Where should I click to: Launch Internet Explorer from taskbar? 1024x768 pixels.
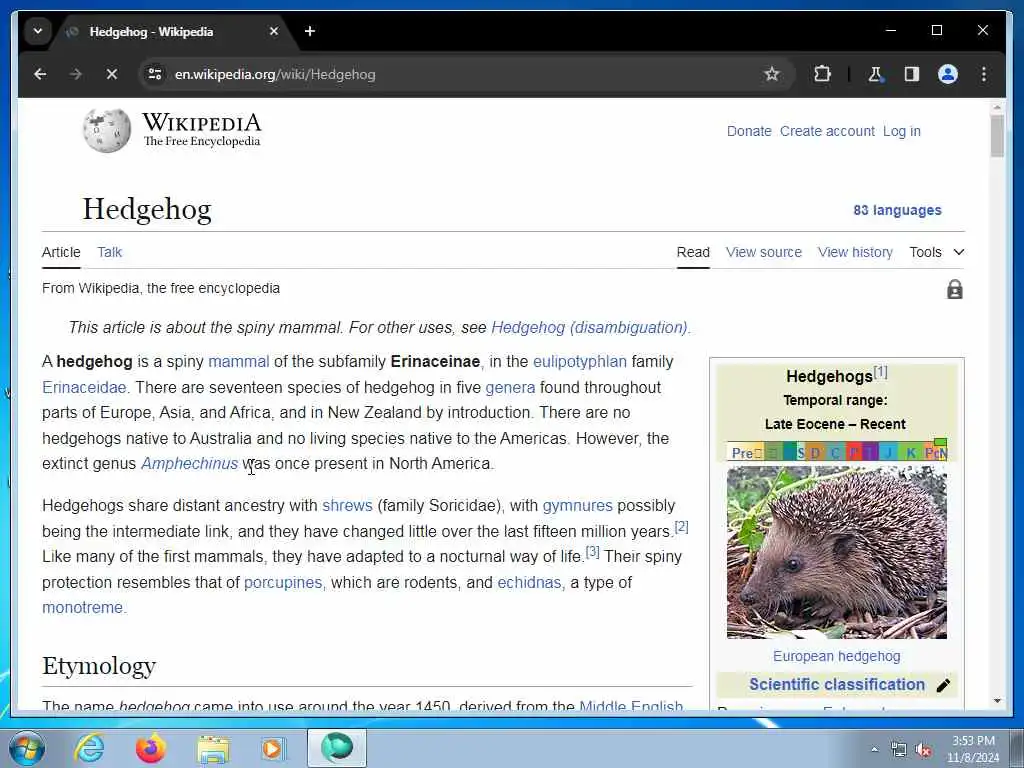click(x=89, y=748)
